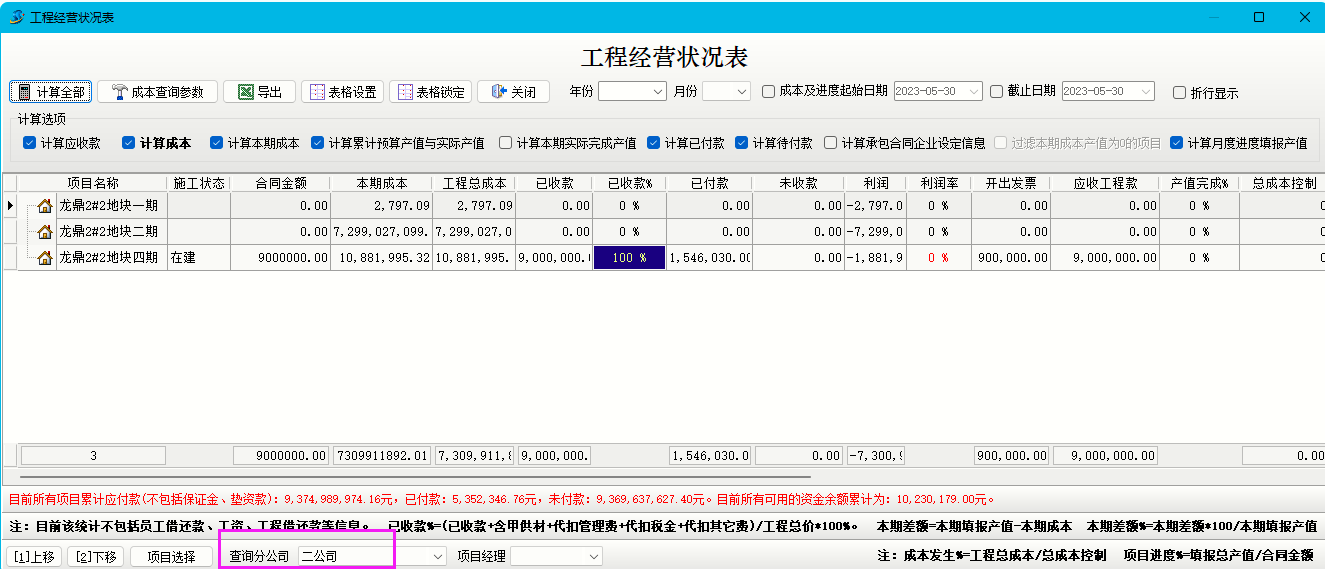The width and height of the screenshot is (1325, 569).
Task: Click the calculator icon on 计算全部
Action: 23,92
